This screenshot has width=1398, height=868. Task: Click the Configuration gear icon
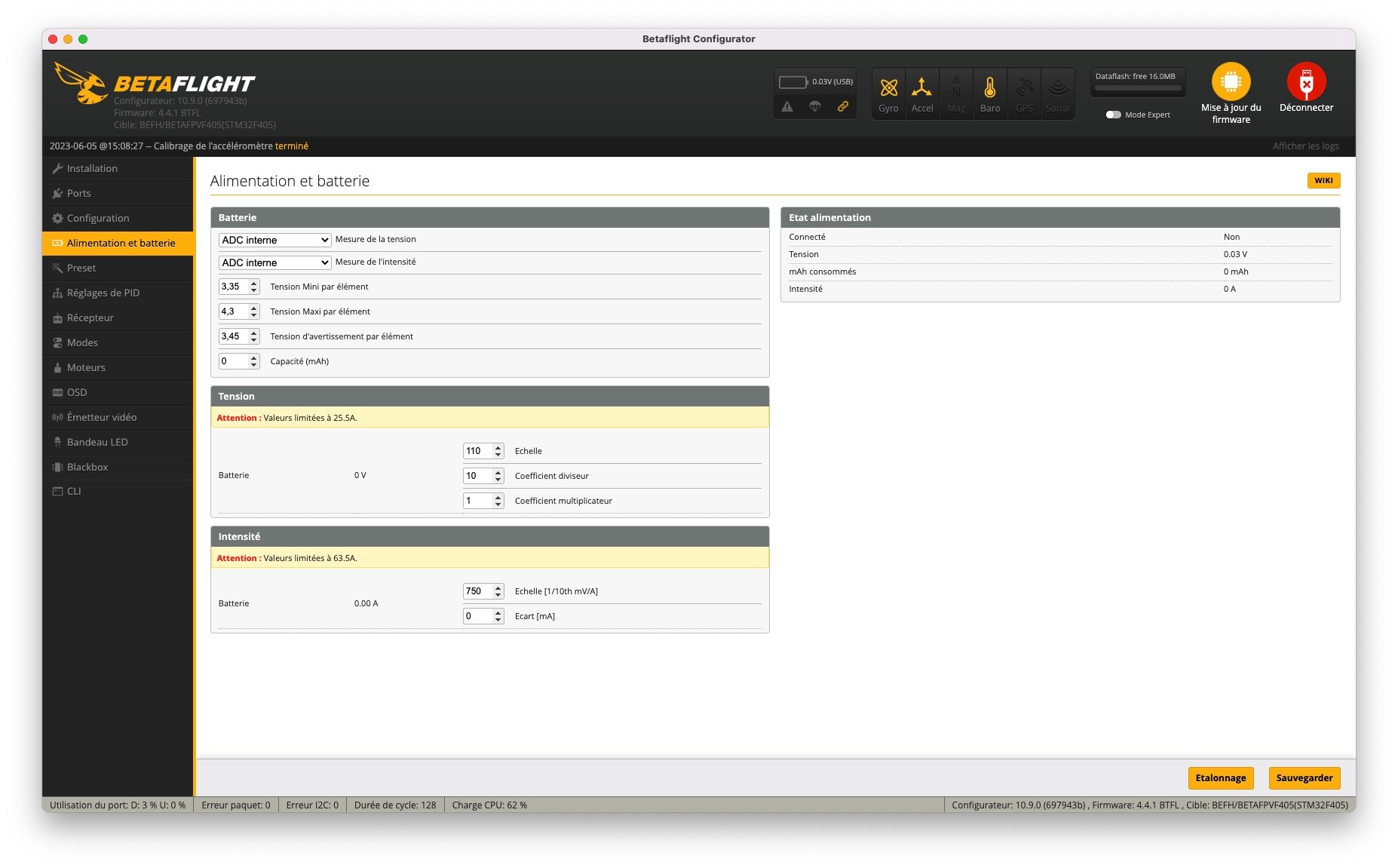coord(57,218)
